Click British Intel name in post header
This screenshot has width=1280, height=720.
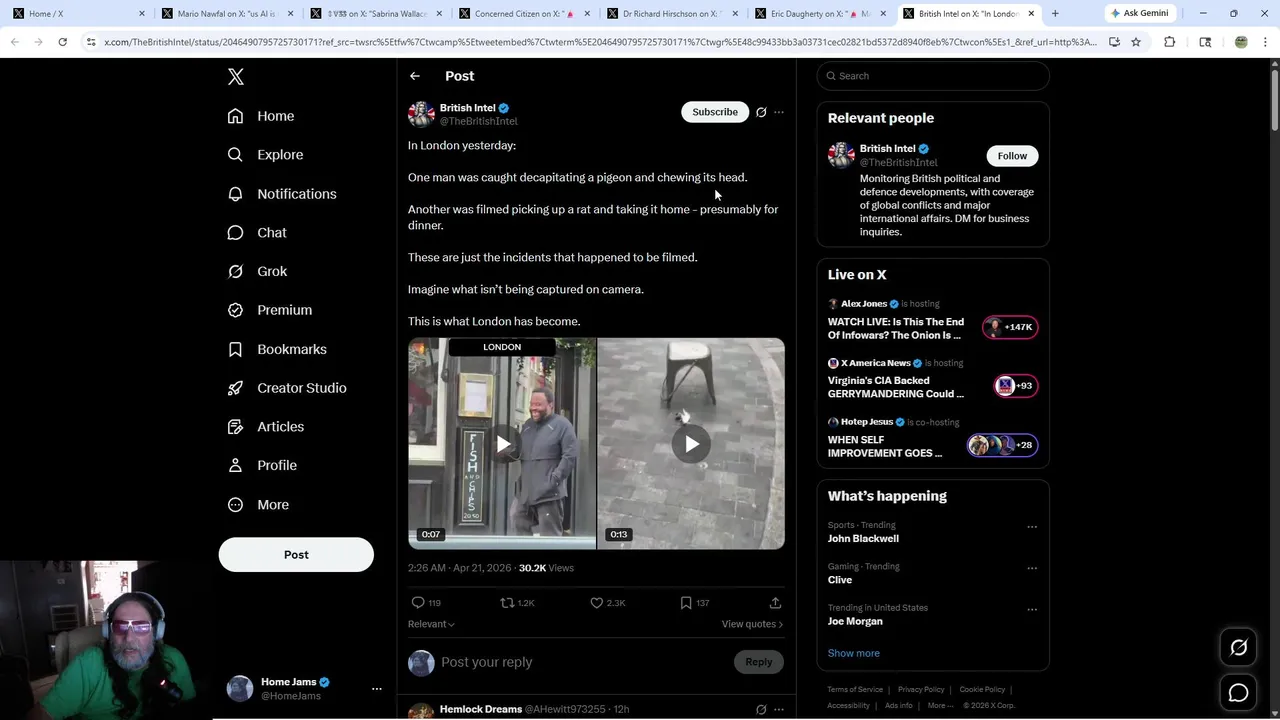467,108
